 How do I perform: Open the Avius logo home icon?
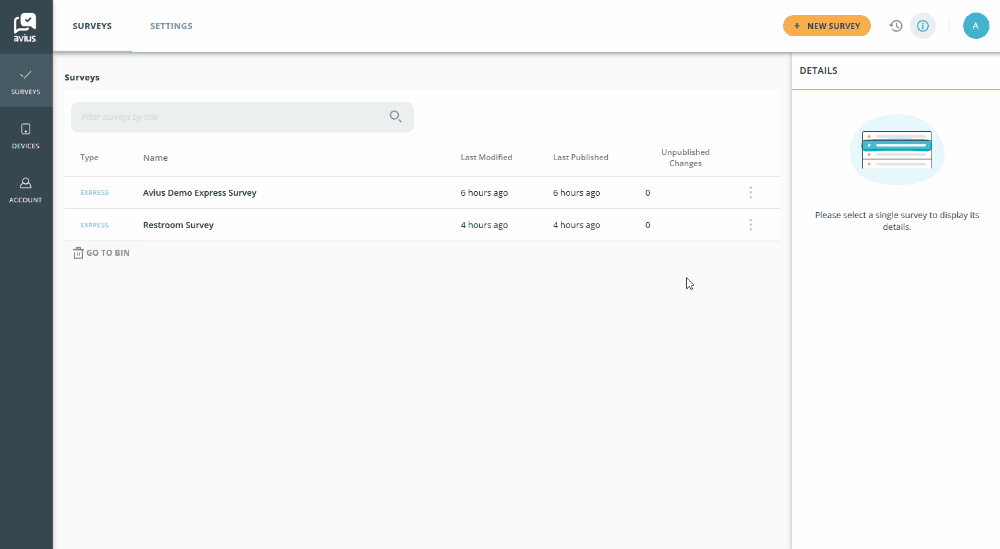(26, 27)
